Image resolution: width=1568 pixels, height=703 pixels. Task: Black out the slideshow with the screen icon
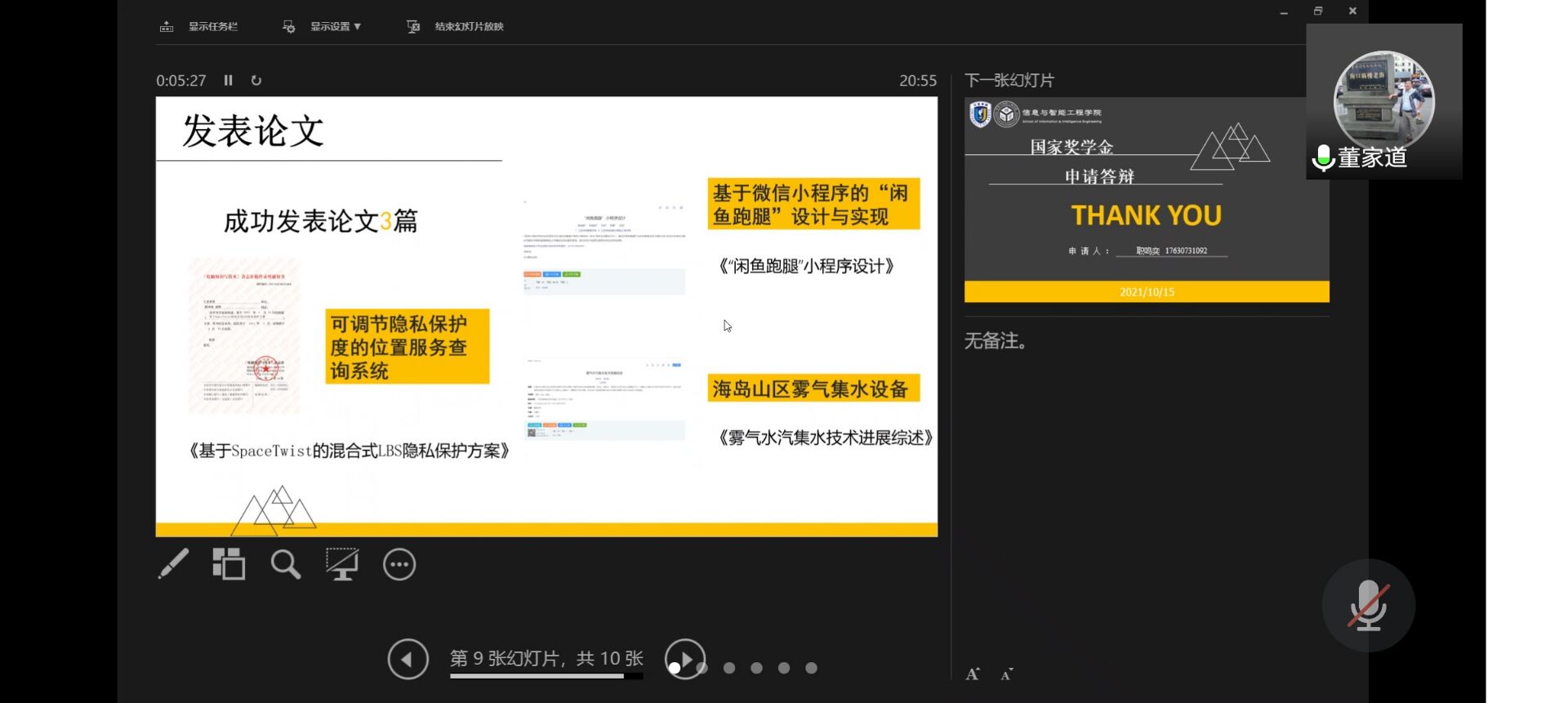[x=341, y=564]
